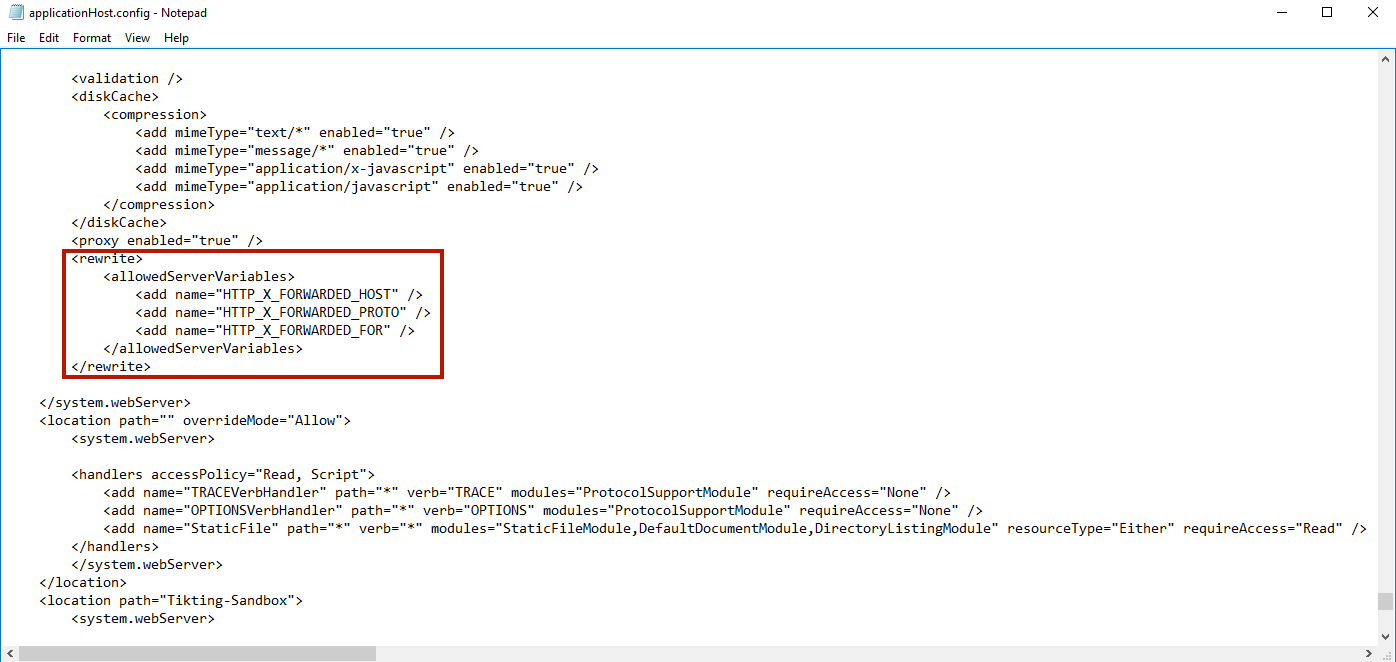Click the Notepad icon in the title bar
This screenshot has height=662, width=1396.
(x=14, y=12)
